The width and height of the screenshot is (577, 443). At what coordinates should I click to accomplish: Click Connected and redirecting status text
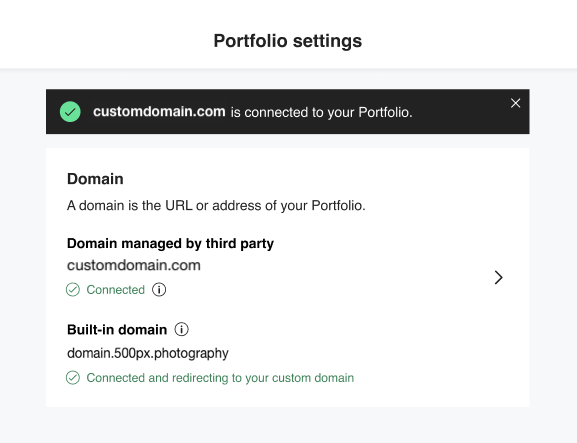tap(220, 378)
